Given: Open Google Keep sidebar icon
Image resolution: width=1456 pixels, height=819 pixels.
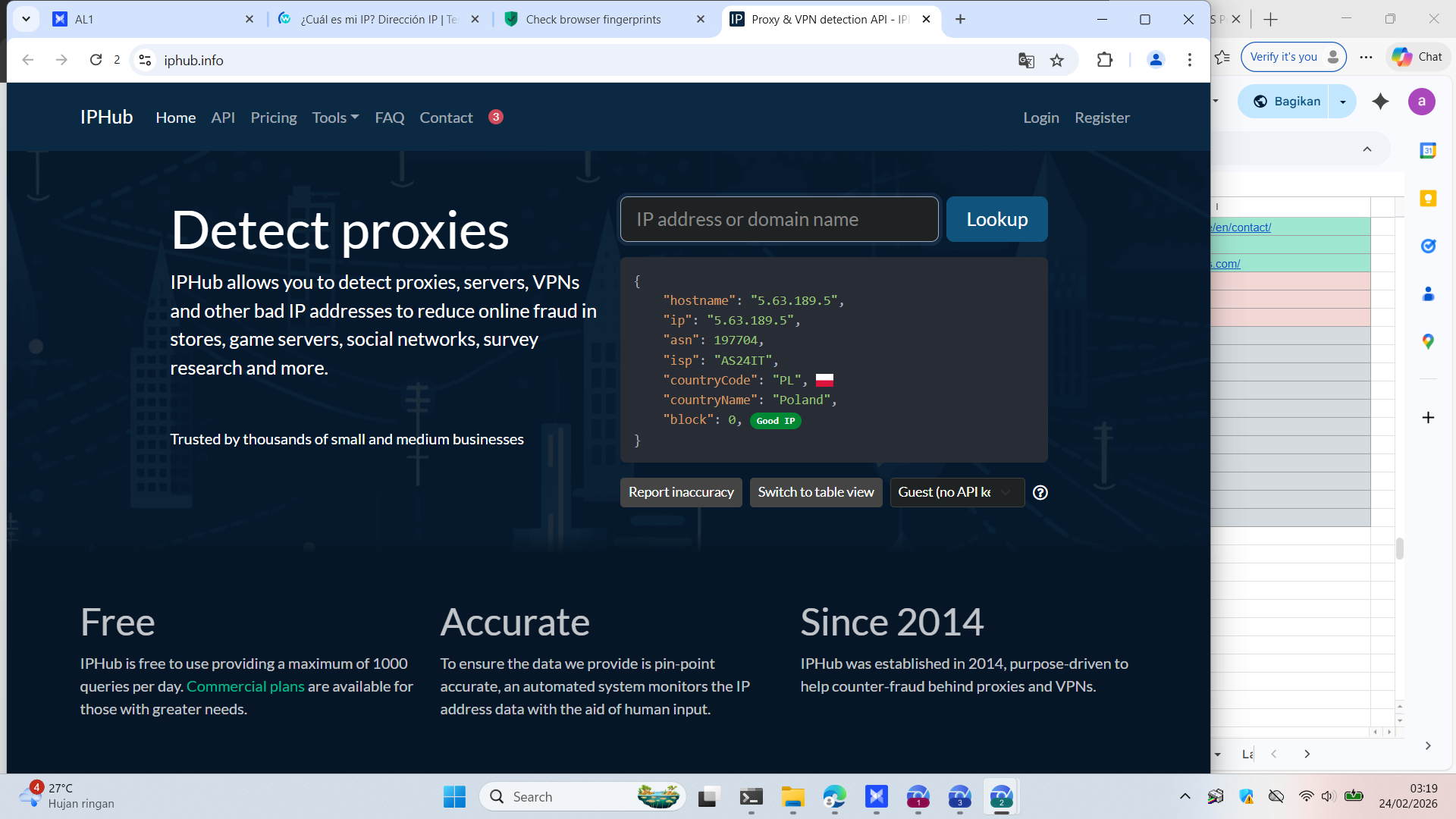Looking at the screenshot, I should click(1428, 199).
